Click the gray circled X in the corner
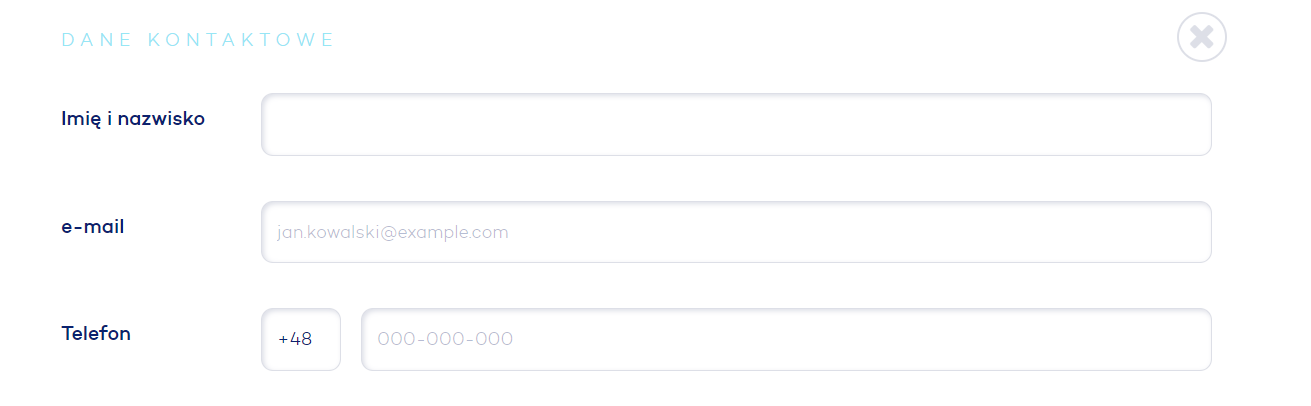Viewport: 1311px width, 406px height. coord(1202,37)
